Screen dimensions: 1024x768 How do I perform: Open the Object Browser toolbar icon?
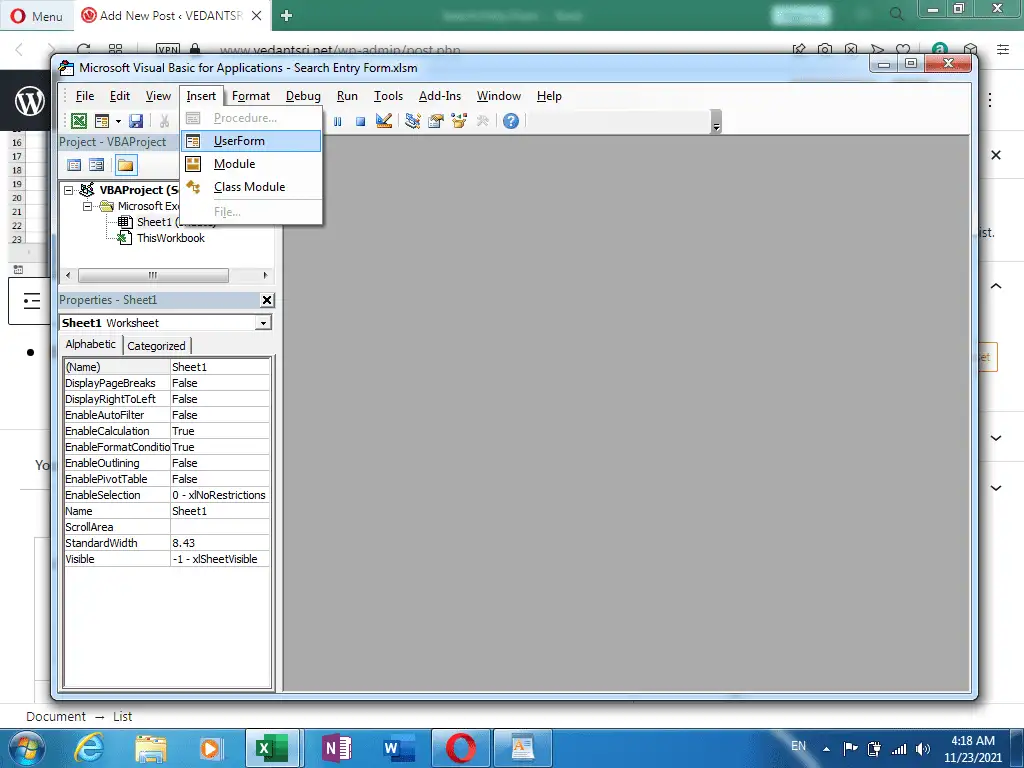(459, 121)
